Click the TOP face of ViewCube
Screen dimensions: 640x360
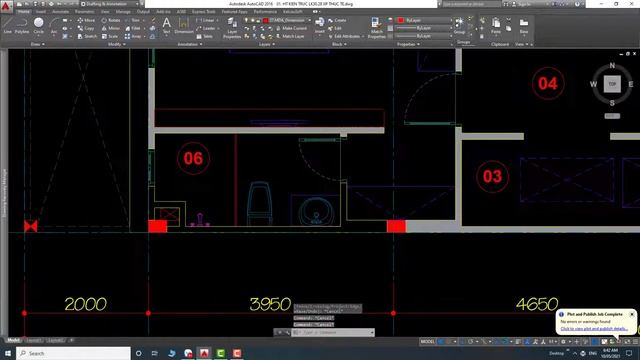tap(612, 84)
